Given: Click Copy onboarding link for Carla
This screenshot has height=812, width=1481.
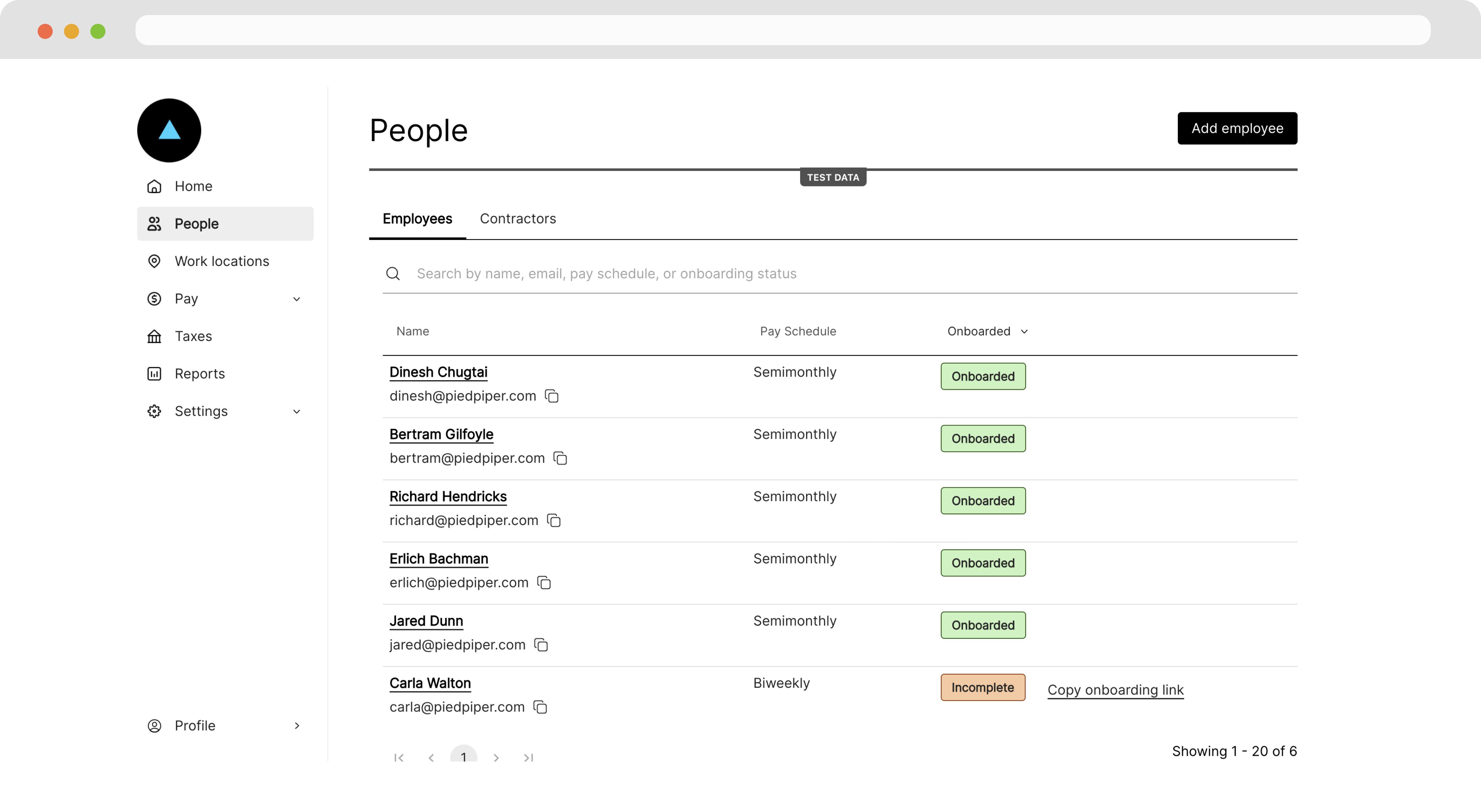Looking at the screenshot, I should pyautogui.click(x=1115, y=690).
